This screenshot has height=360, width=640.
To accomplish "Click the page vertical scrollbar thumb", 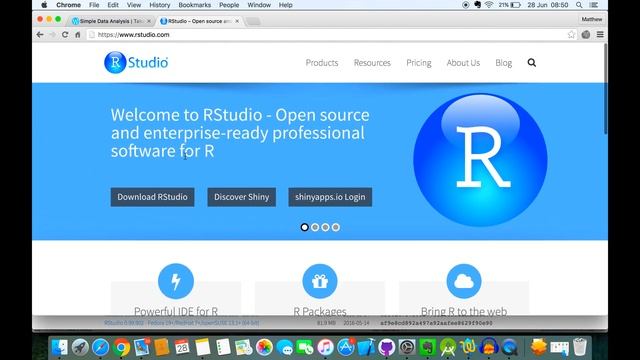I will pos(605,89).
